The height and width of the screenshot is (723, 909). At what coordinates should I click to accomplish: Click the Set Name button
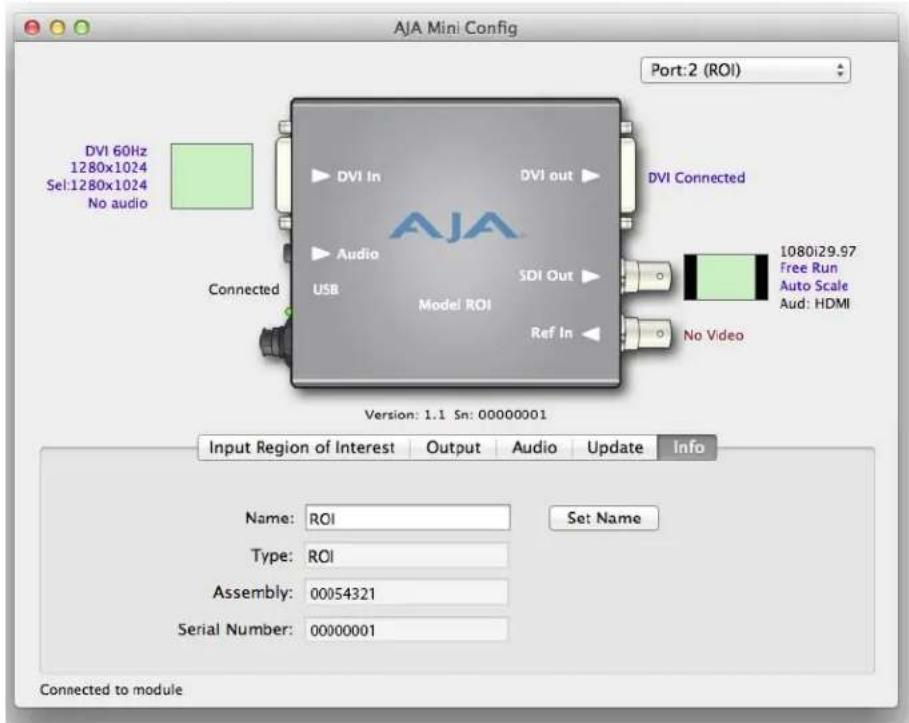click(x=603, y=518)
